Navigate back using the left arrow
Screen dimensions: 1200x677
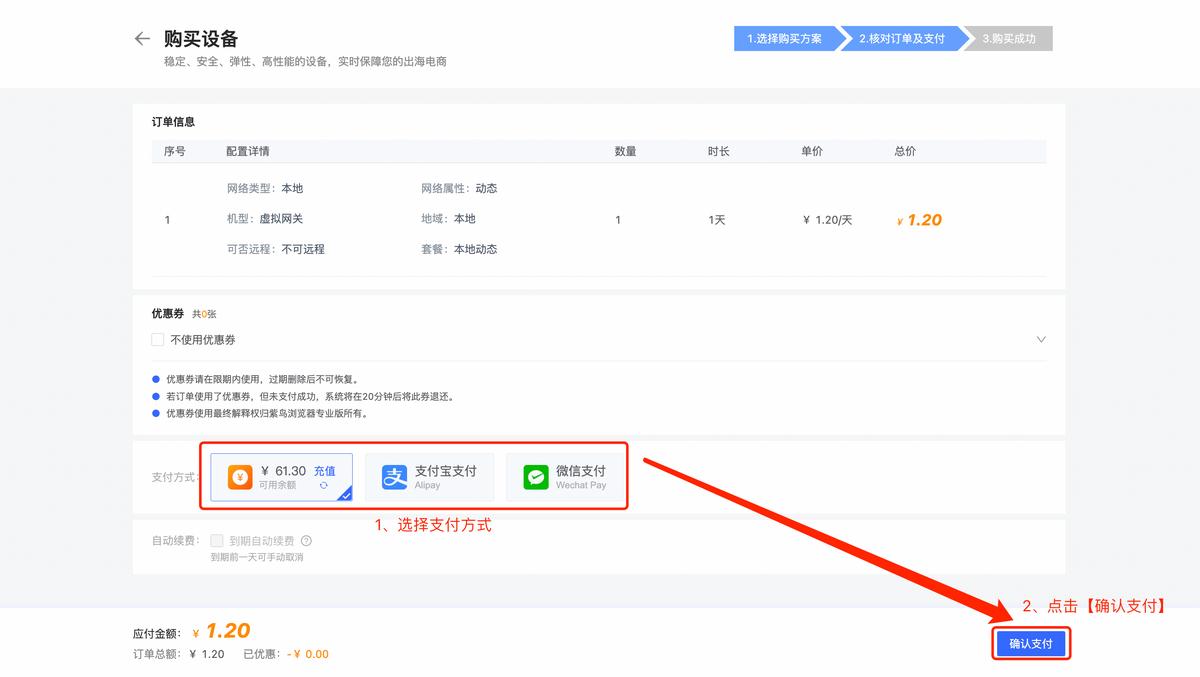point(143,38)
